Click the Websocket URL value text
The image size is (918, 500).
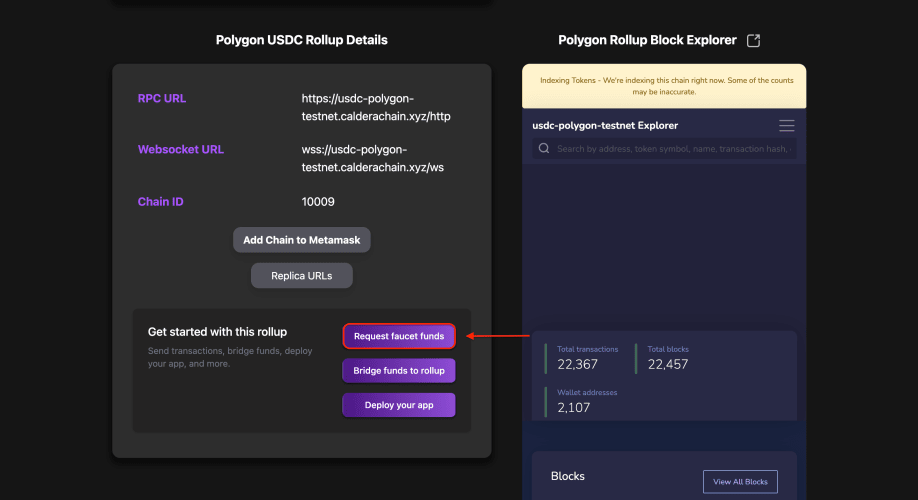tap(373, 158)
